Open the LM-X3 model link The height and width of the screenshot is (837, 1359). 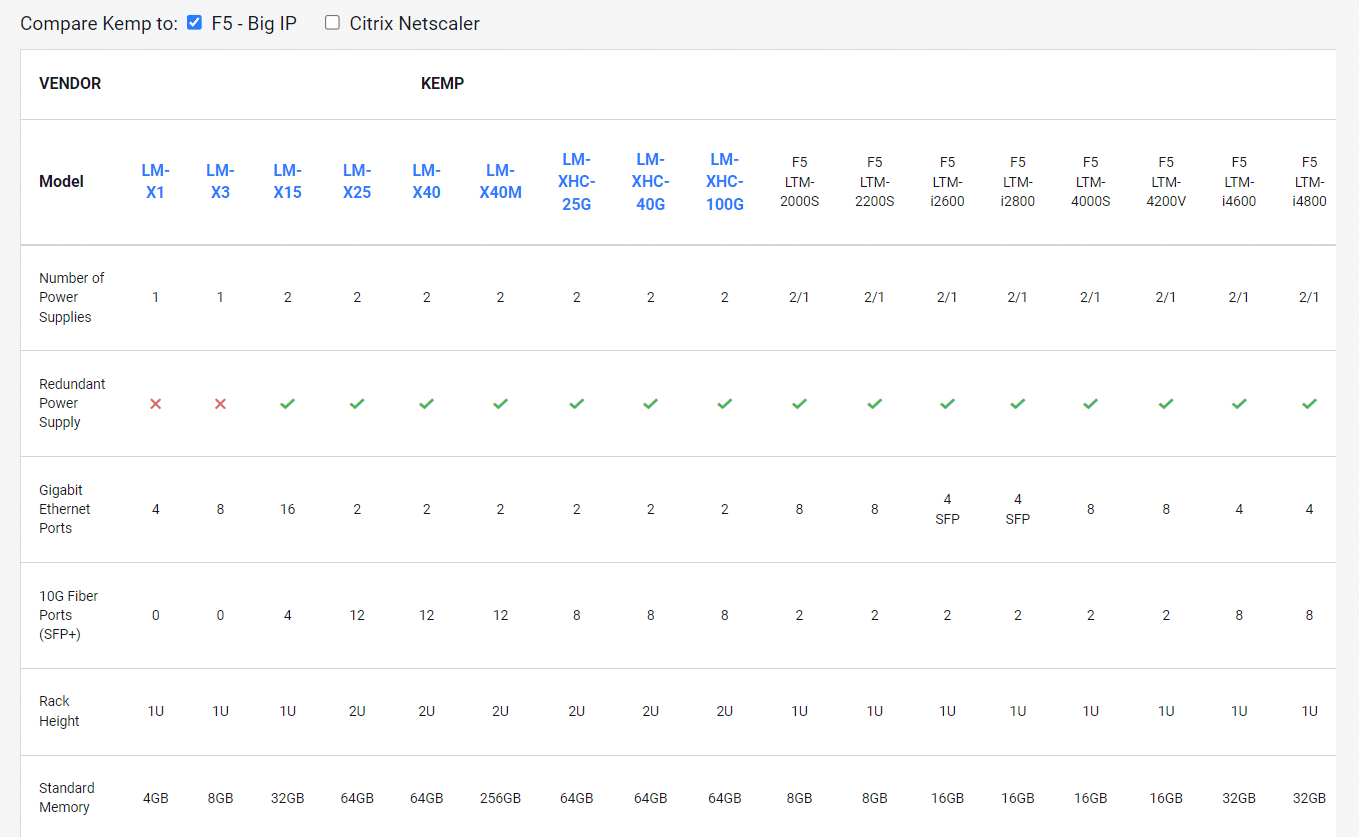220,181
